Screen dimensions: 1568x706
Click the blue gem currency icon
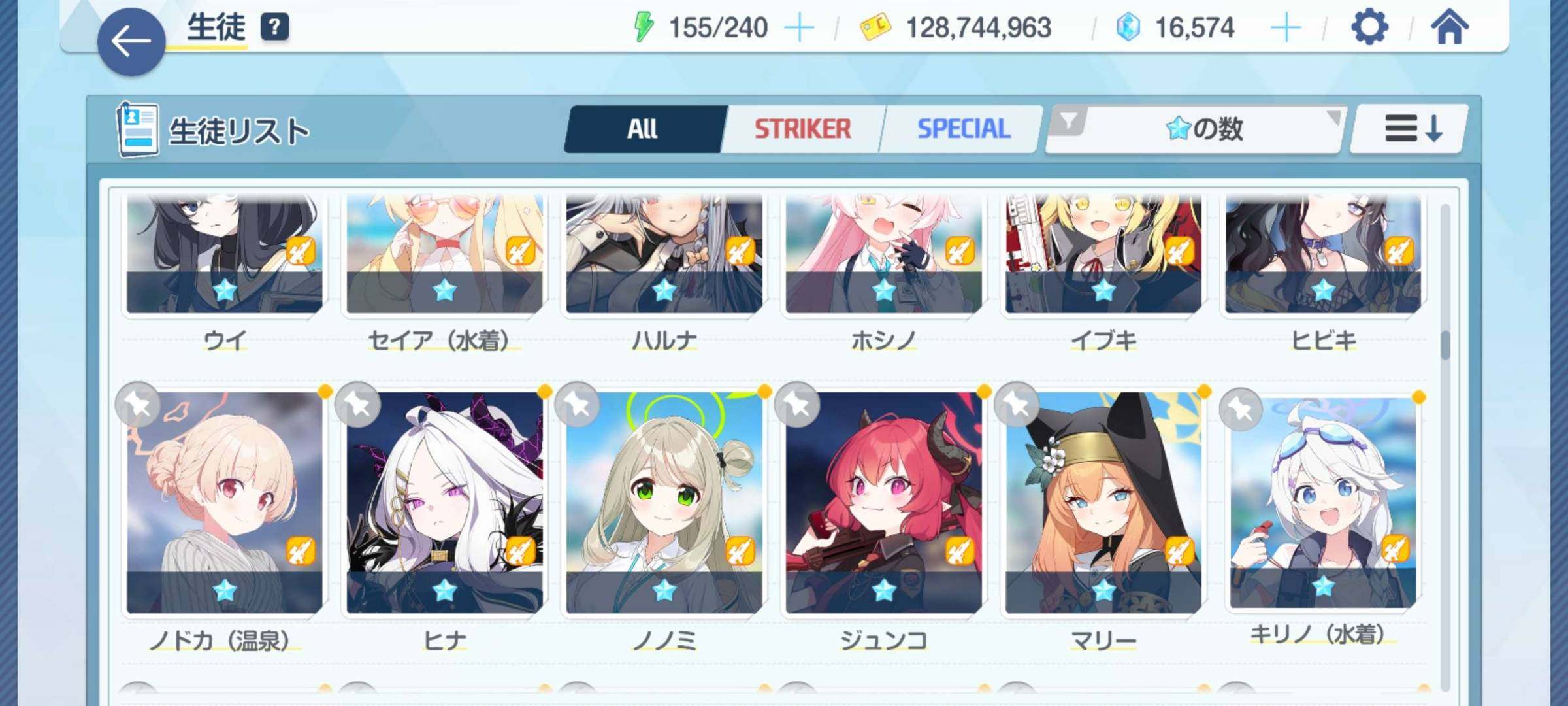[1128, 27]
